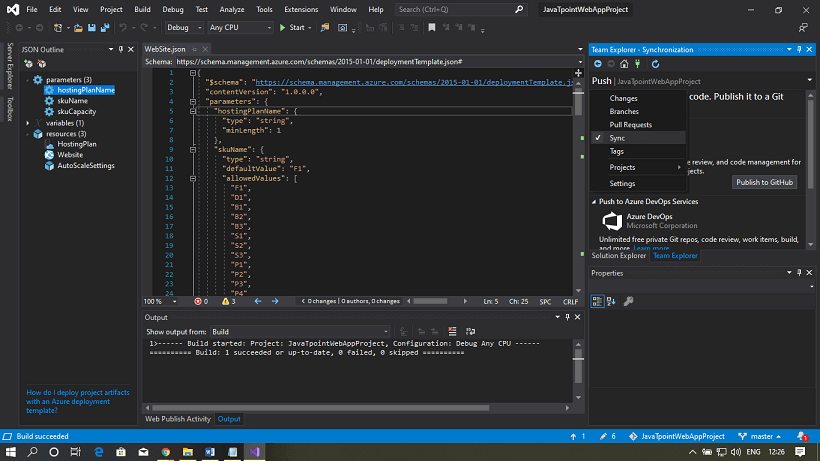
Task: Switch Properties to Categorized view
Action: 597,301
